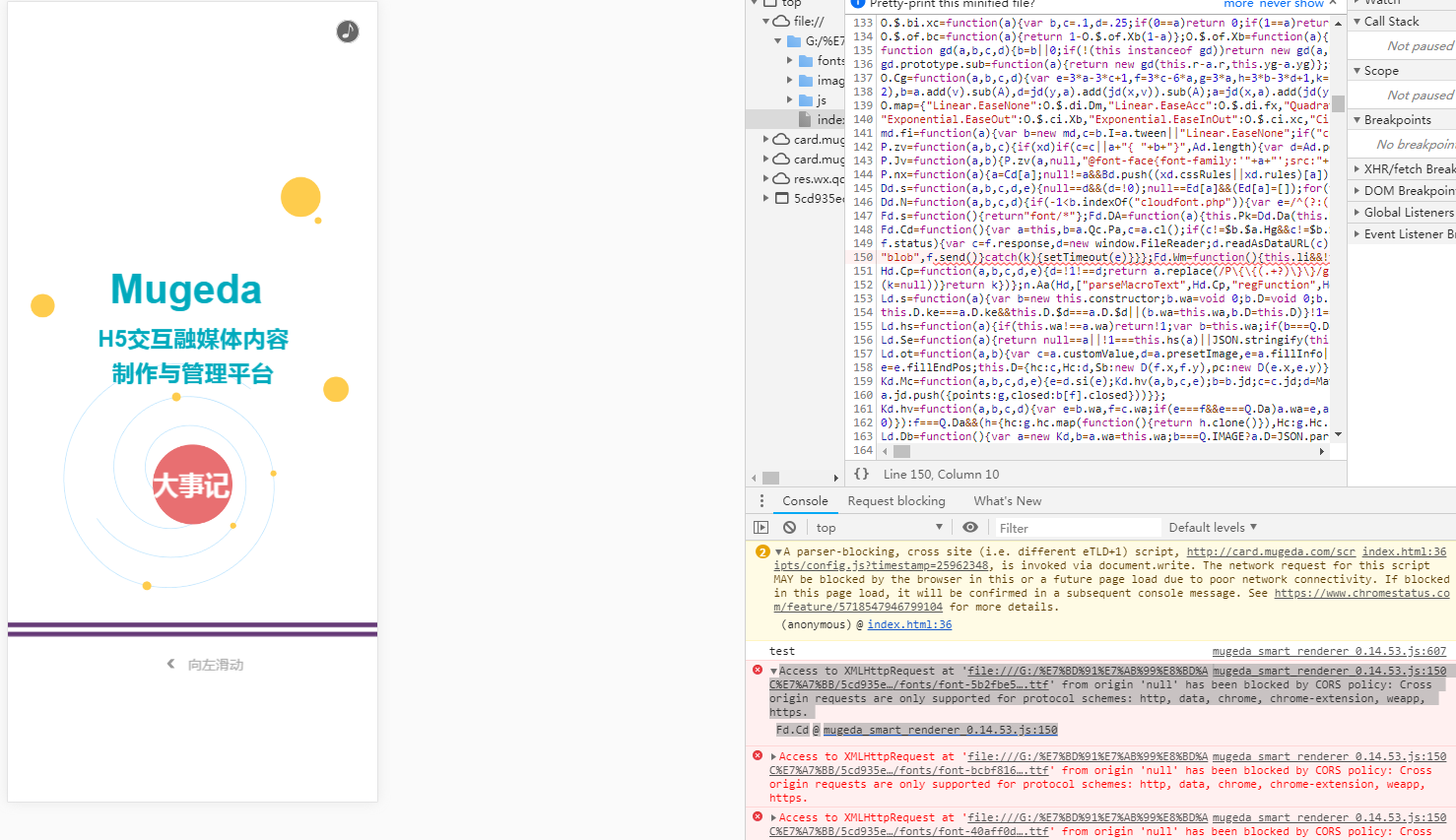This screenshot has width=1456, height=840.
Task: Click the res.wx.qq cloud icon
Action: click(781, 178)
